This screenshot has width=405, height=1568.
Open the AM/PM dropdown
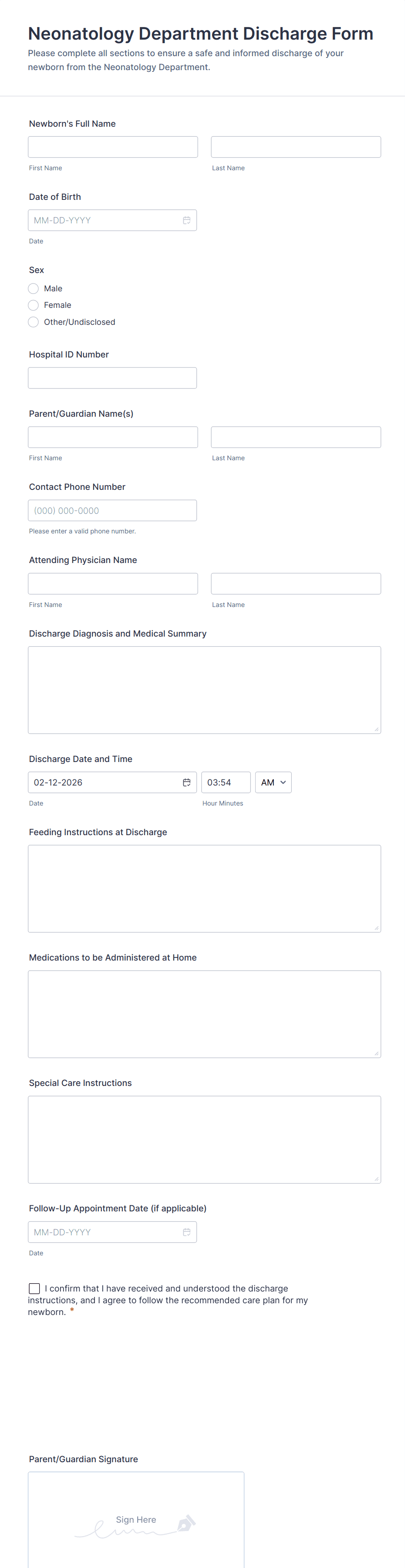click(273, 782)
